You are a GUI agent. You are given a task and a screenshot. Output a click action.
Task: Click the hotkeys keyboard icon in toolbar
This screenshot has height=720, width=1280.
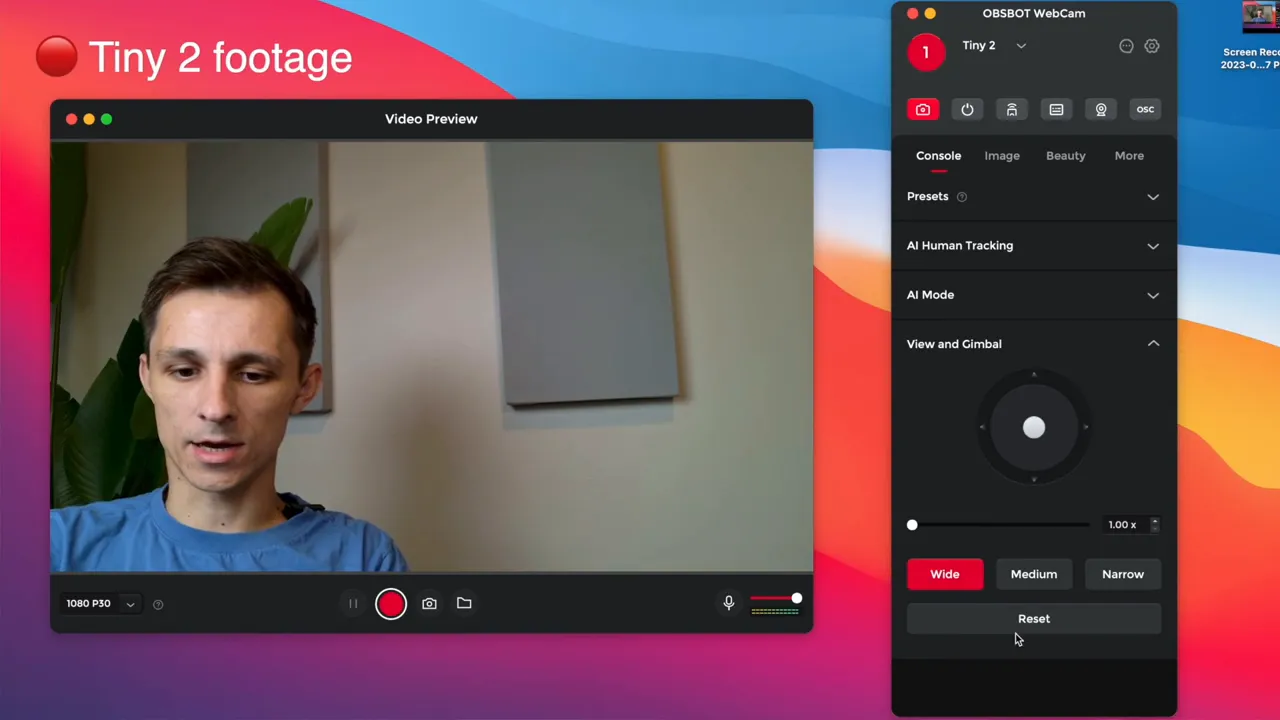(x=1056, y=109)
